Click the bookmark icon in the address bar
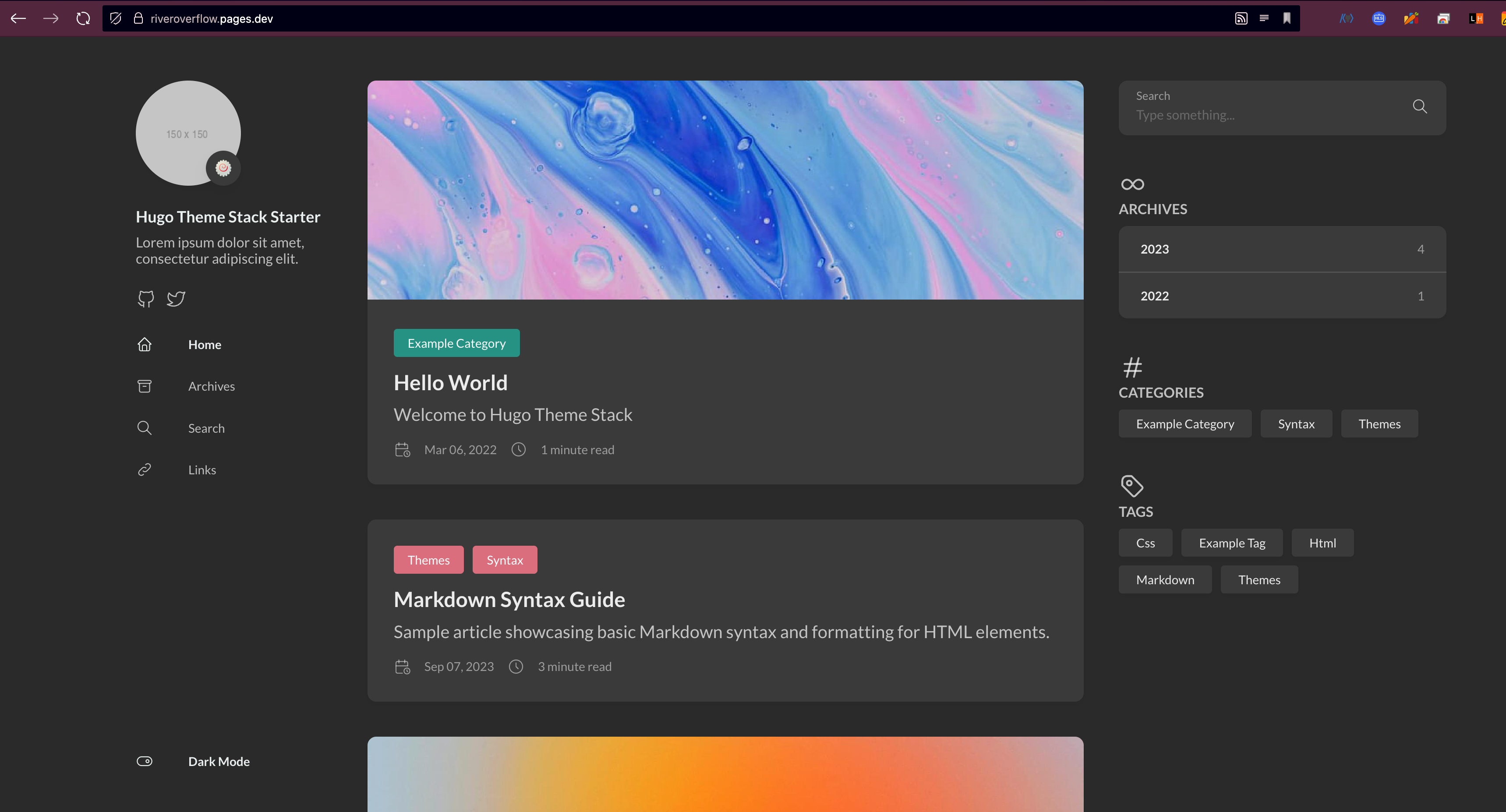 click(1287, 18)
